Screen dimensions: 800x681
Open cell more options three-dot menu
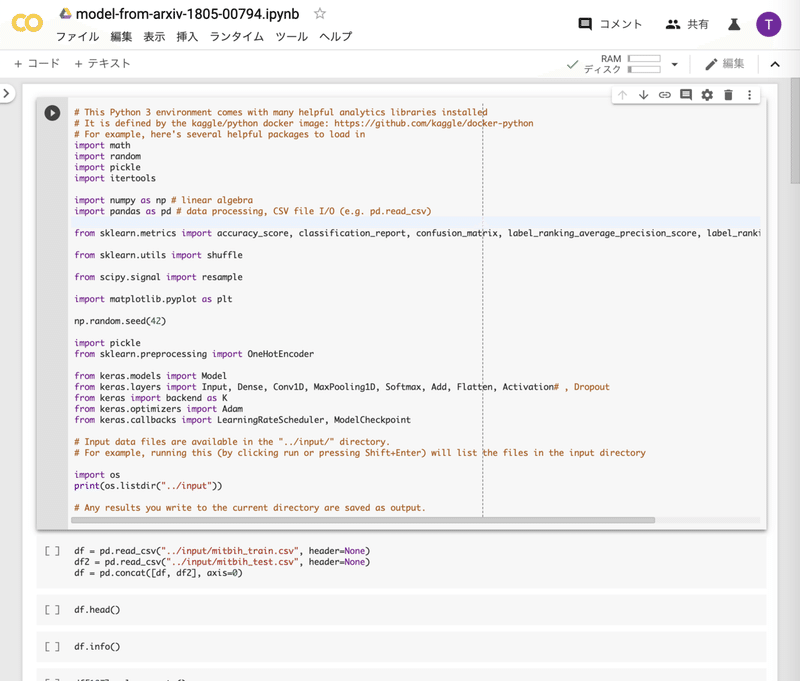(x=749, y=95)
